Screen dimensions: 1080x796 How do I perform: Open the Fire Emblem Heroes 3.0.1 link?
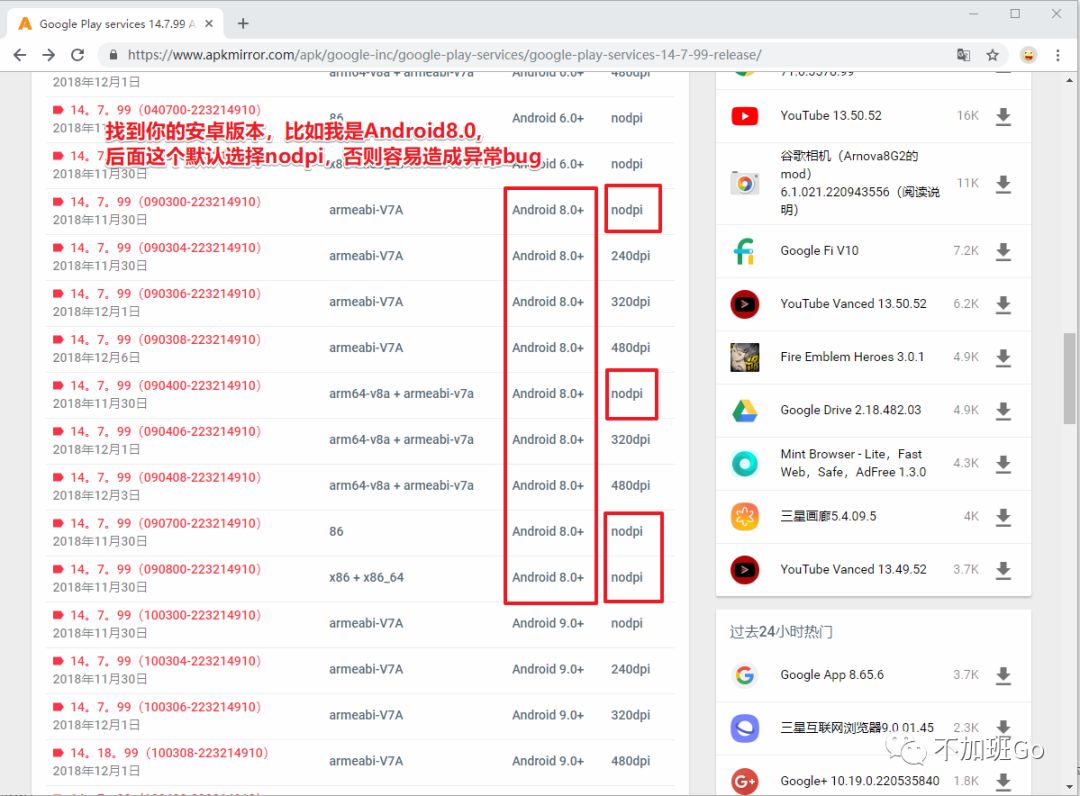coord(852,357)
